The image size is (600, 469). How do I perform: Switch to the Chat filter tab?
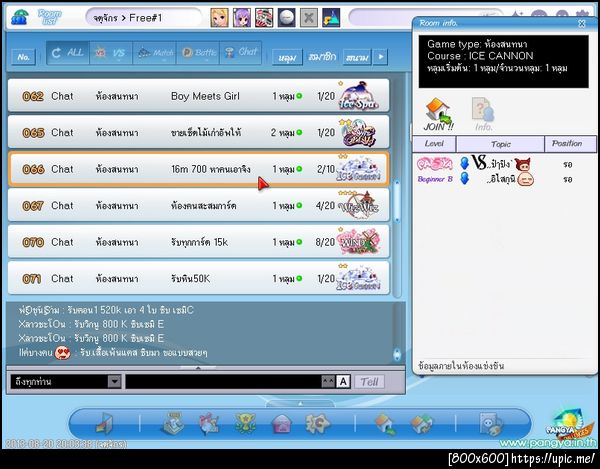pyautogui.click(x=241, y=52)
